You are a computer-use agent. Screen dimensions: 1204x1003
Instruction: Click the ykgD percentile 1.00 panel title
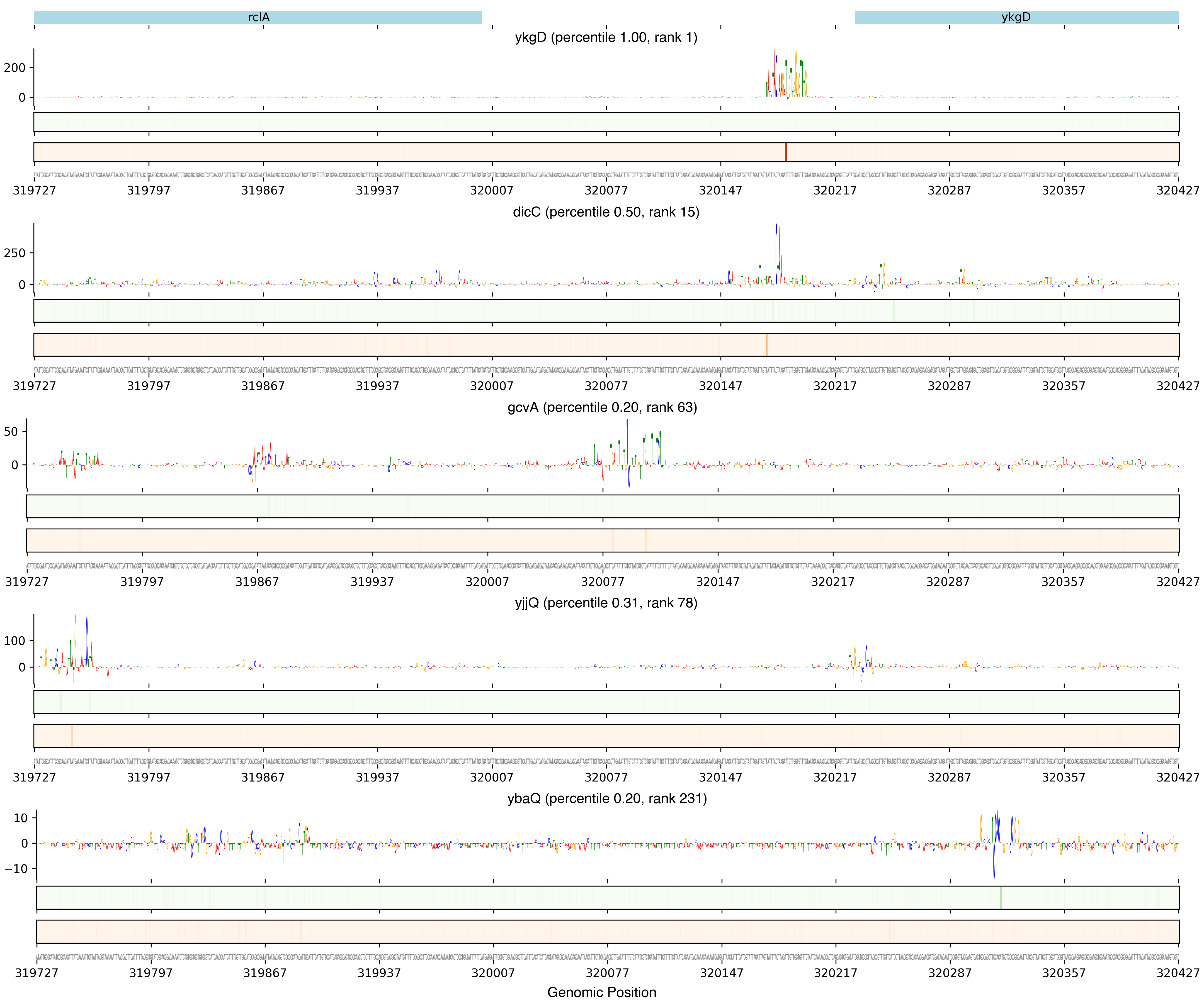point(606,38)
